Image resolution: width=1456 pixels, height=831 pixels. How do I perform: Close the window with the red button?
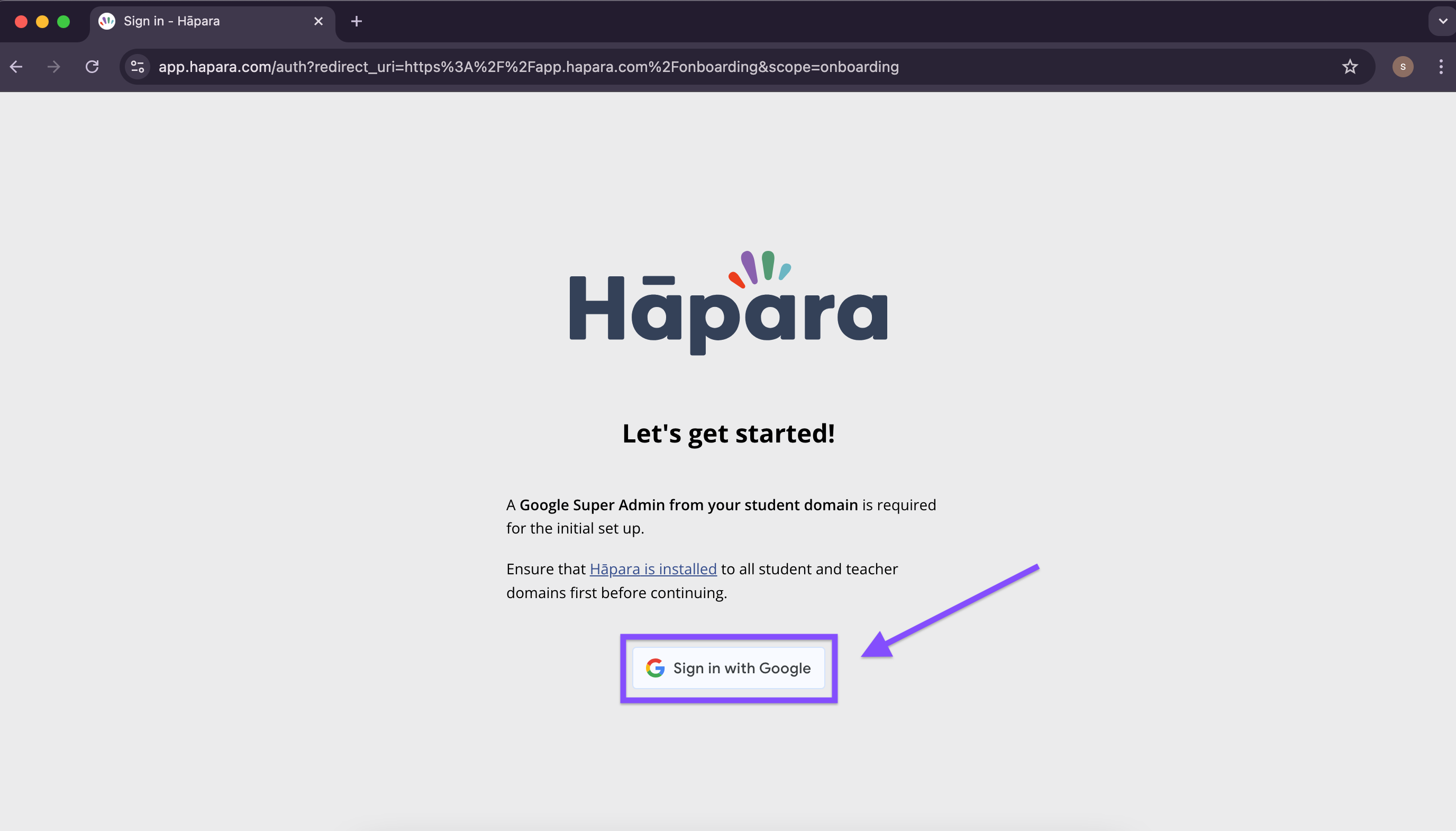(21, 22)
